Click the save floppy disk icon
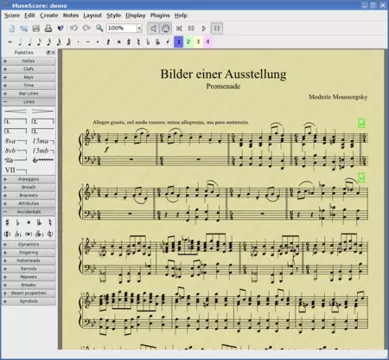Screen dimensions: 389x360 pyautogui.click(x=36, y=28)
